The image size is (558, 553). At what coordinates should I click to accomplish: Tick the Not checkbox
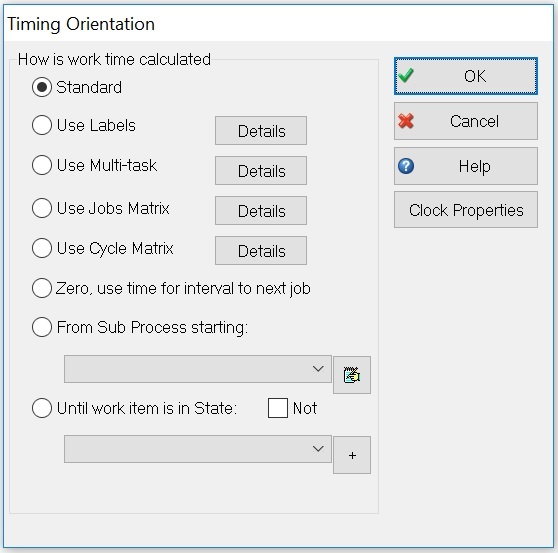coord(278,408)
